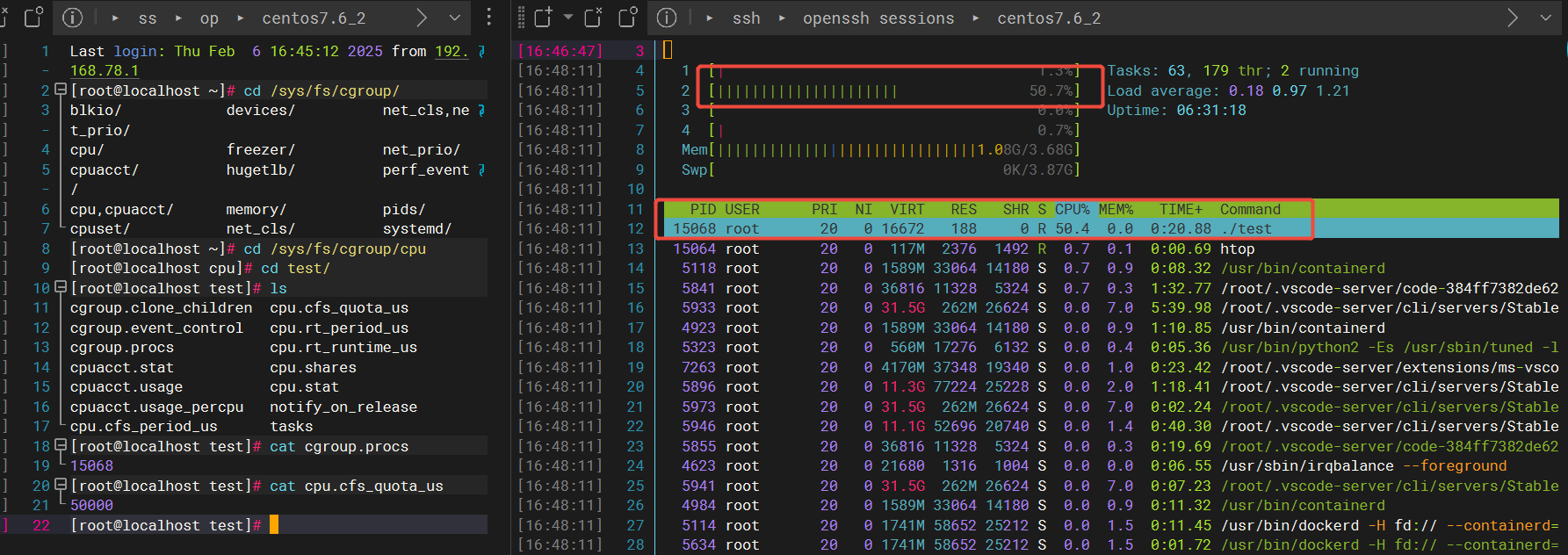This screenshot has height=555, width=1568.
Task: Select process 5114 dockerd row
Action: pos(1111,525)
